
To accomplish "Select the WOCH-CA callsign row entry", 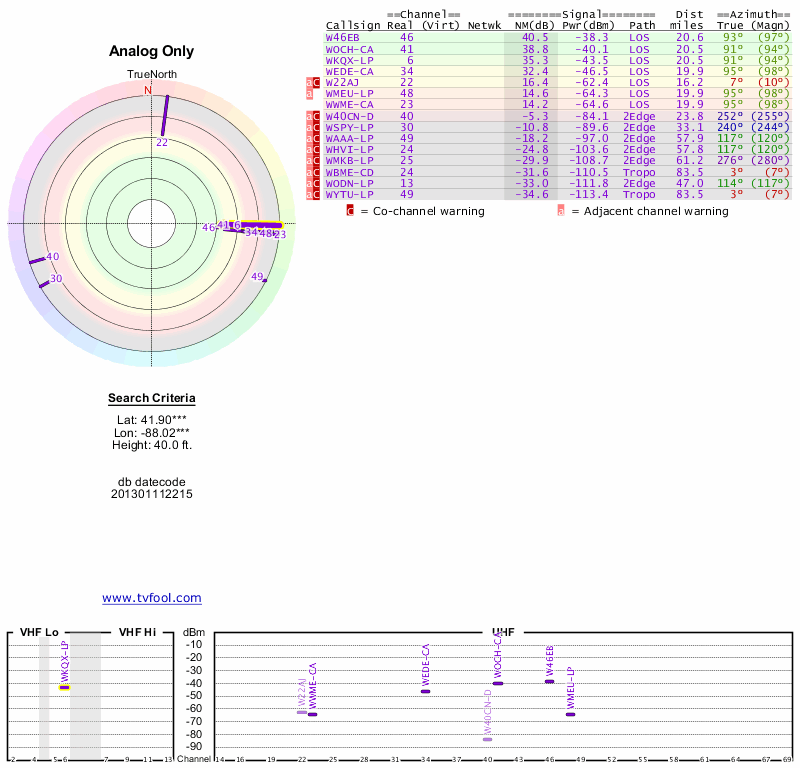I will coord(349,48).
